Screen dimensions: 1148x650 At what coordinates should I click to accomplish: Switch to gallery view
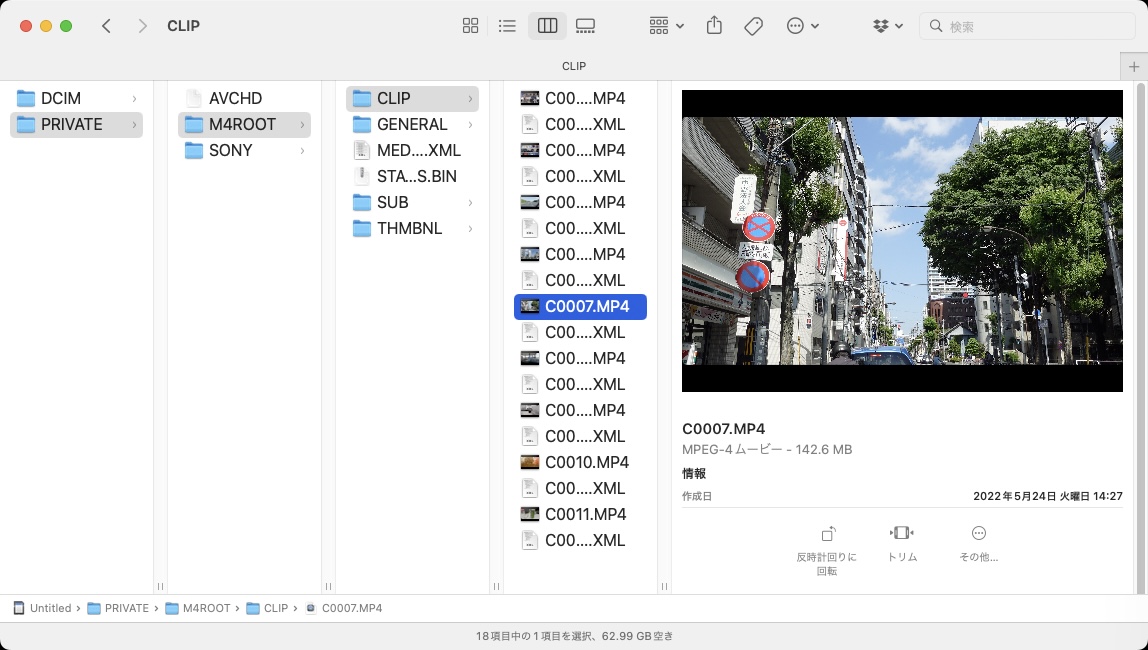[586, 26]
